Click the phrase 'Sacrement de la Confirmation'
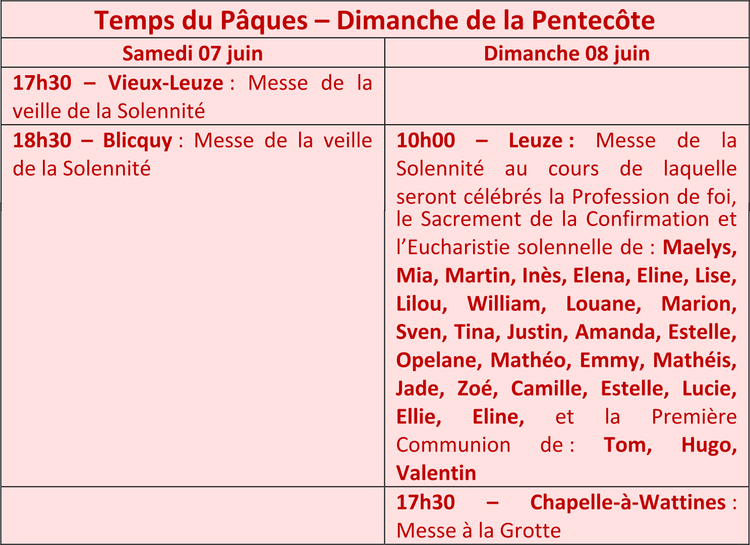Viewport: 750px width, 545px height. [x=563, y=219]
